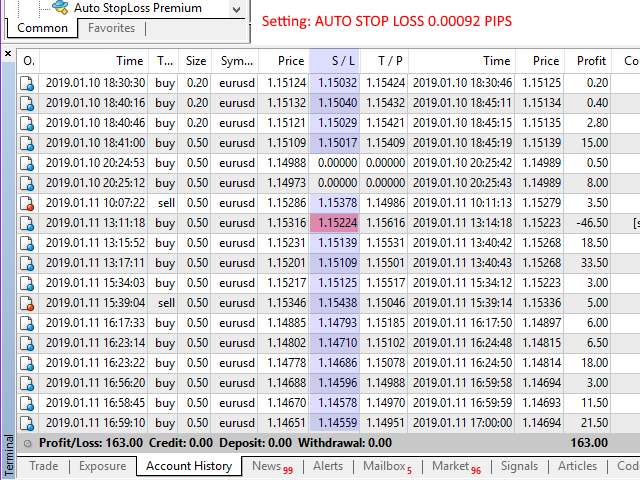This screenshot has width=640, height=480.
Task: Click order icon for 20:24:53 buy trade
Action: pos(28,163)
